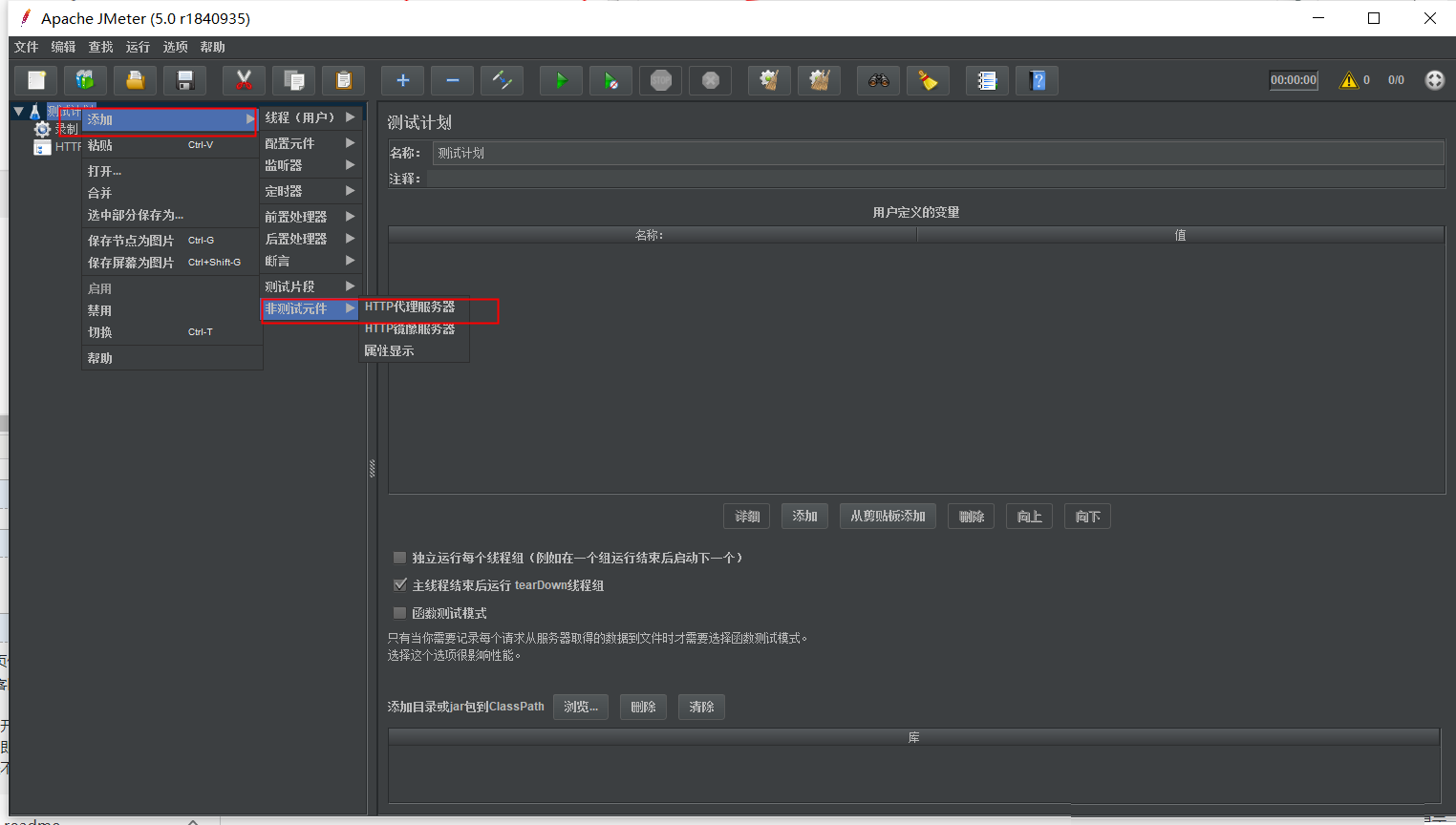Expand the 线程（用户）submenu
Screen dimensions: 1456x825
click(x=310, y=117)
